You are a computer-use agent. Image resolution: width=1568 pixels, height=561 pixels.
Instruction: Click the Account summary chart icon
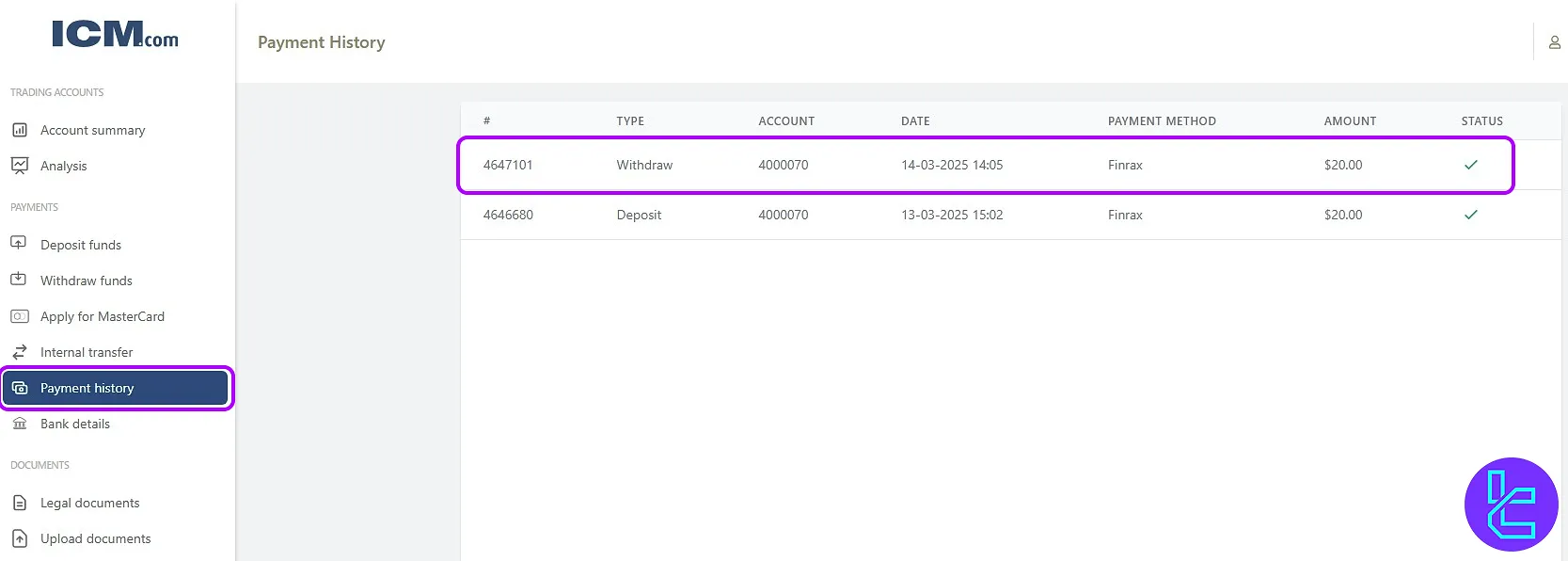point(20,130)
